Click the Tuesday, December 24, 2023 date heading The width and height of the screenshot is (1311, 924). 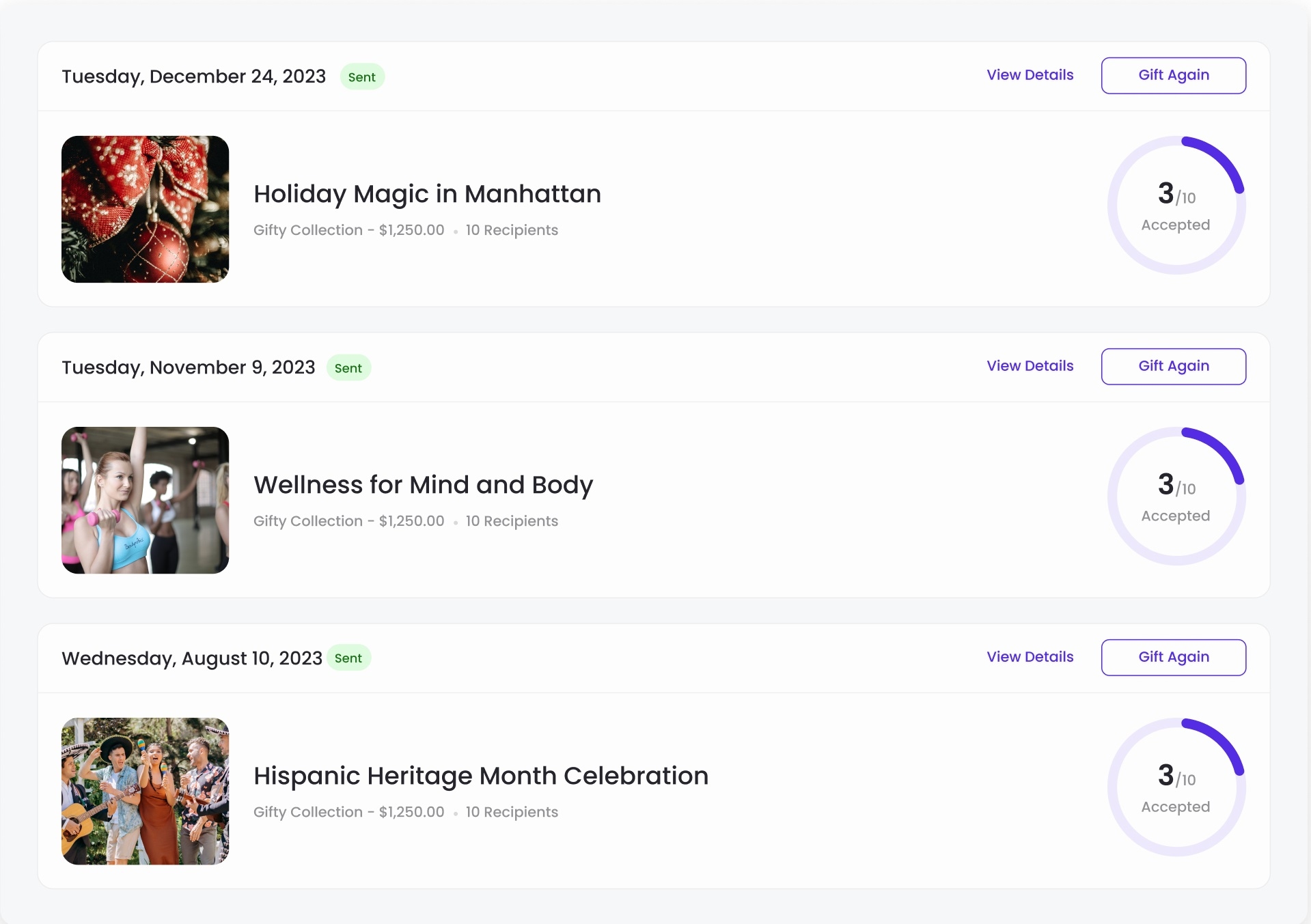pyautogui.click(x=193, y=76)
